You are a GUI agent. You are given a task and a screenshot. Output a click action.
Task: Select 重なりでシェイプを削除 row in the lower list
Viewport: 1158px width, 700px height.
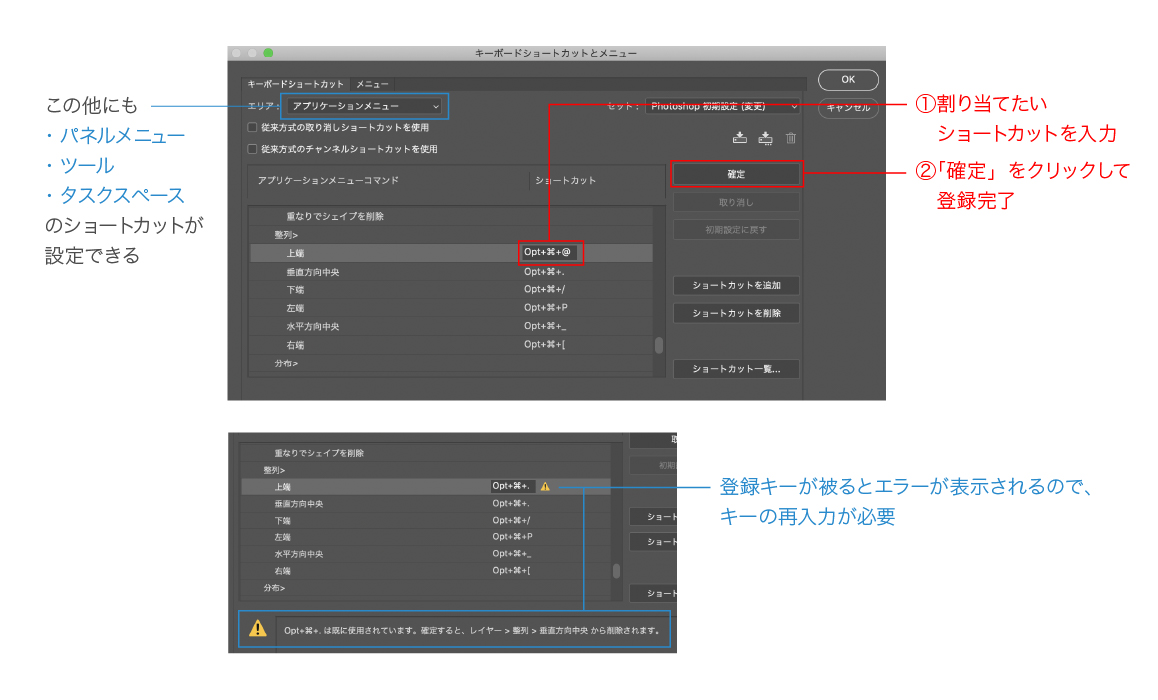(426, 453)
